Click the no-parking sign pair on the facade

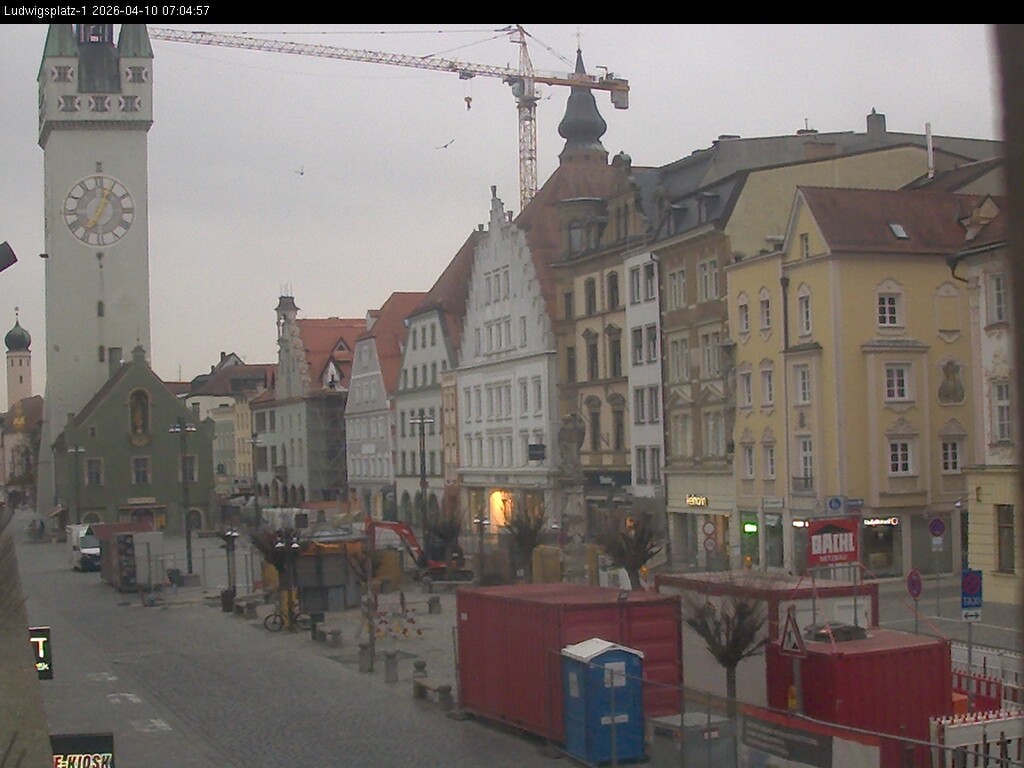click(709, 535)
